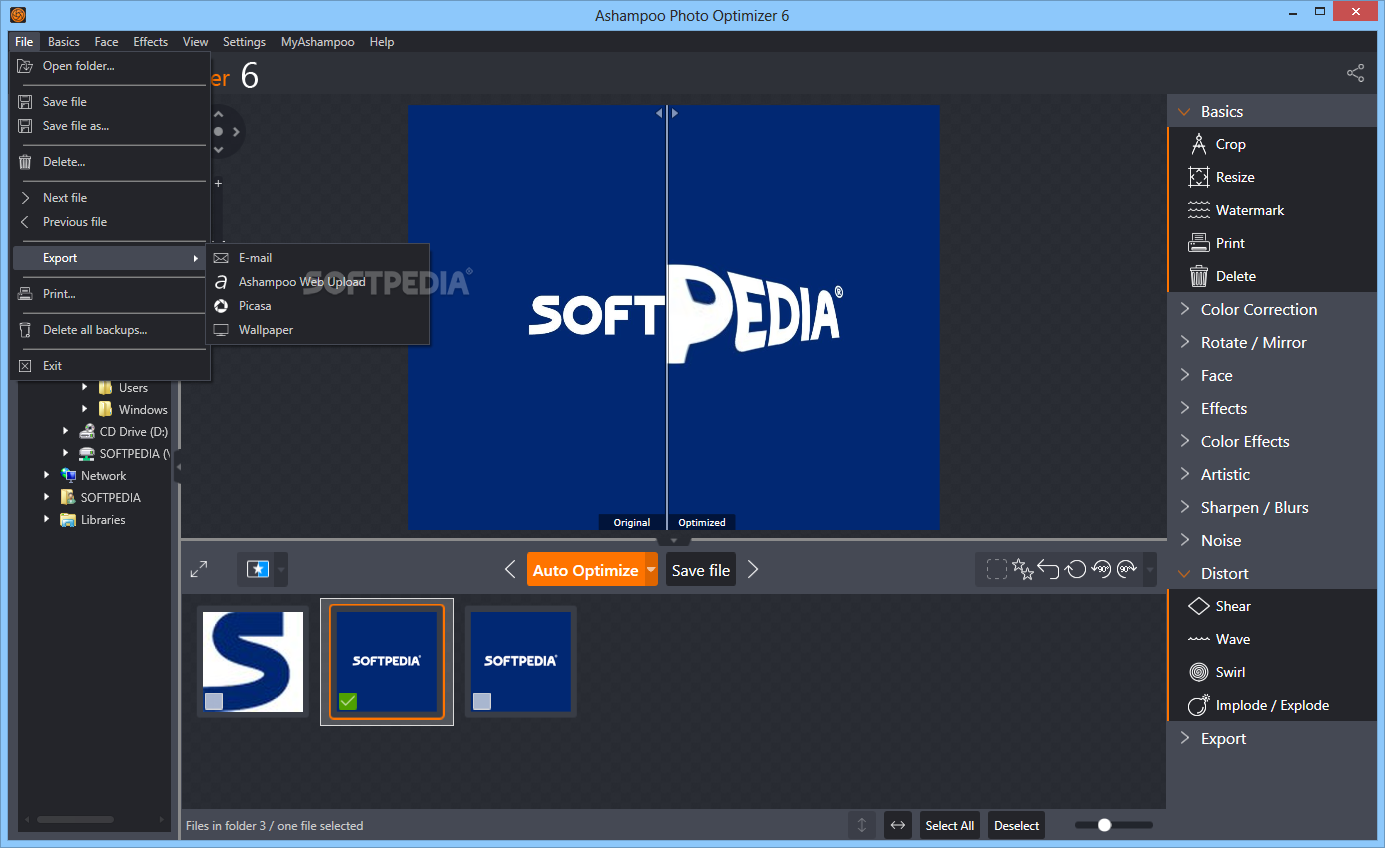Image resolution: width=1385 pixels, height=848 pixels.
Task: Tick the checkbox on the third thumbnail
Action: [482, 701]
